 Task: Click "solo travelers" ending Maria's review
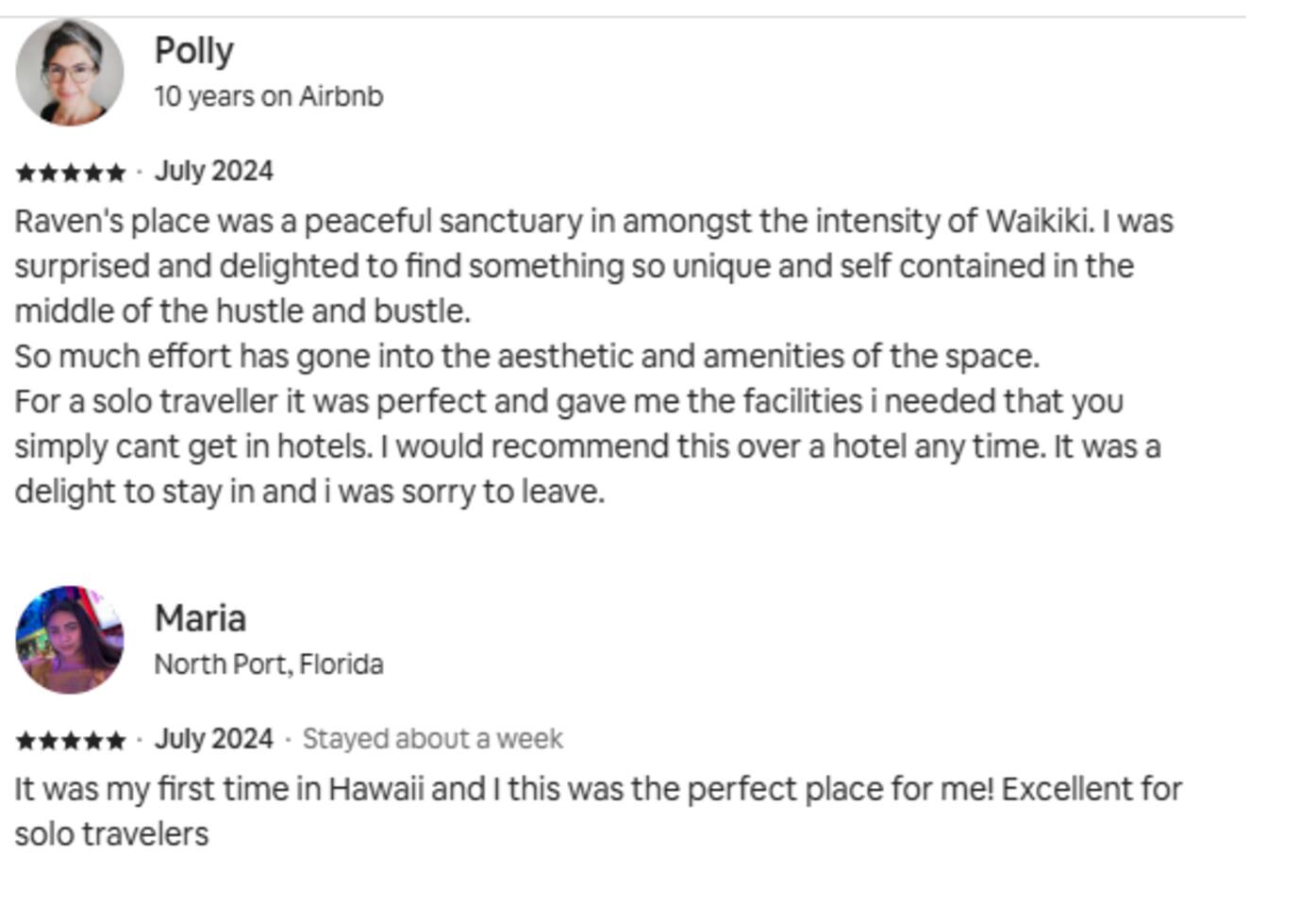coord(111,834)
